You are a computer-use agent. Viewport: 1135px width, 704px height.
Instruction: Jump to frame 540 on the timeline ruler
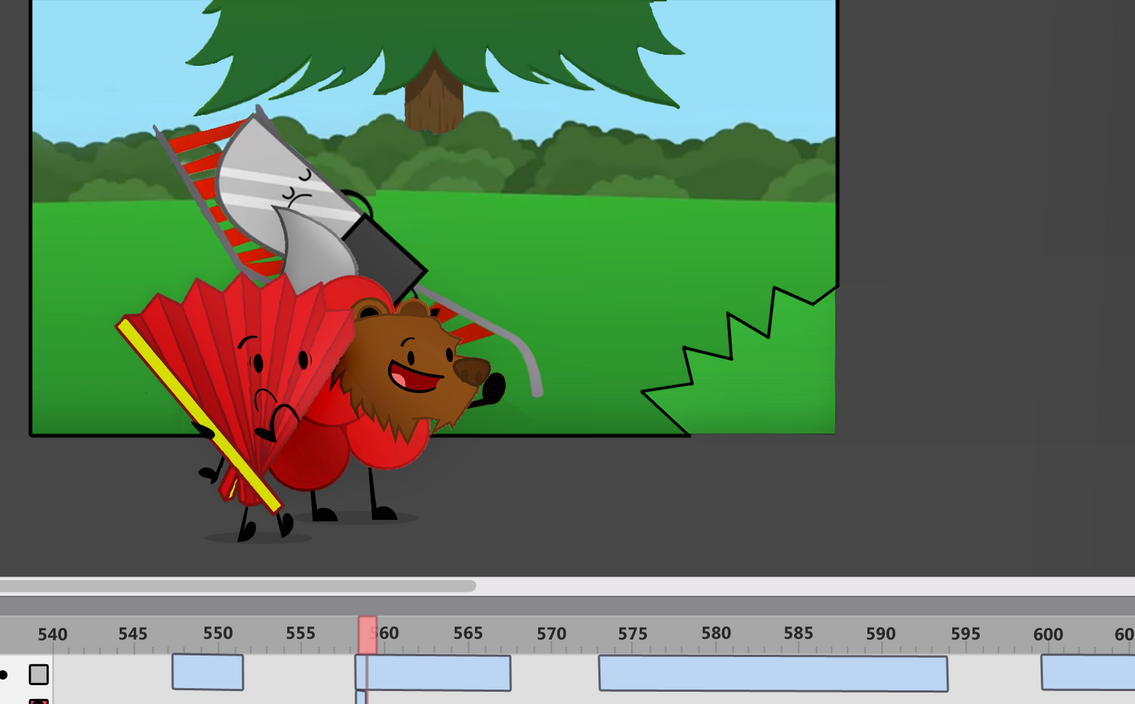(52, 635)
